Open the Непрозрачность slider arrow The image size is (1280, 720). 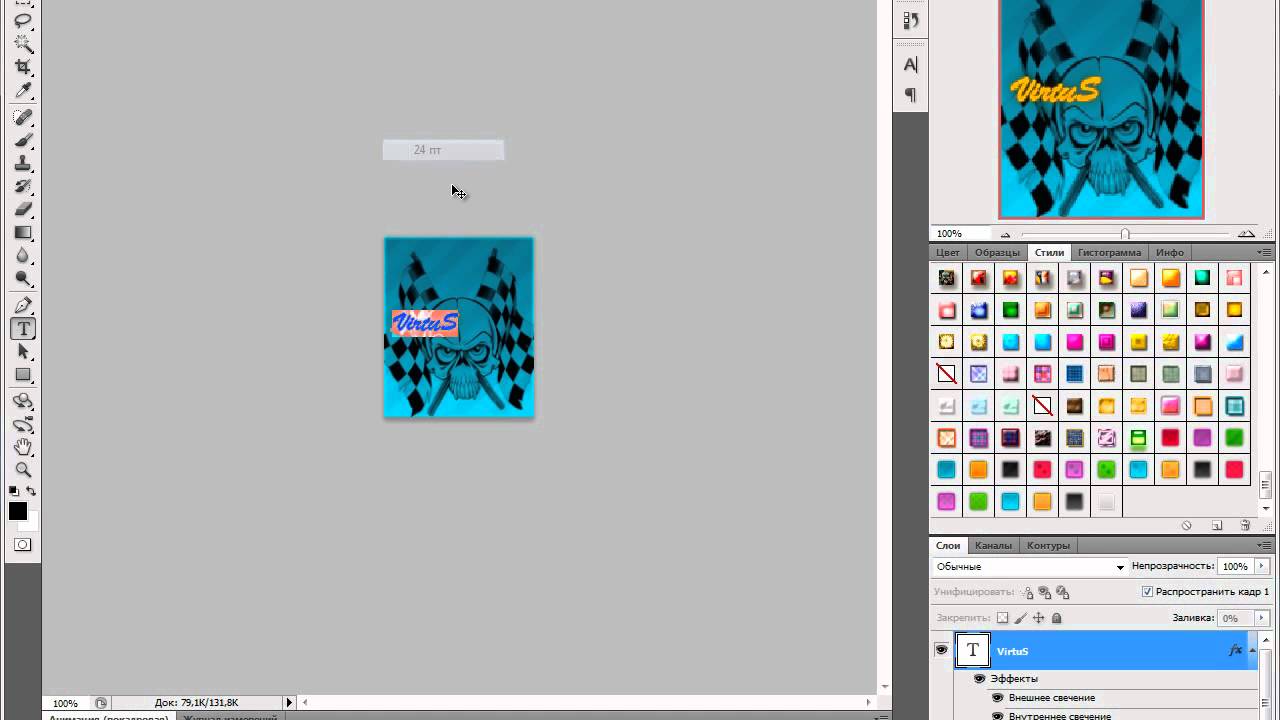[x=1261, y=566]
